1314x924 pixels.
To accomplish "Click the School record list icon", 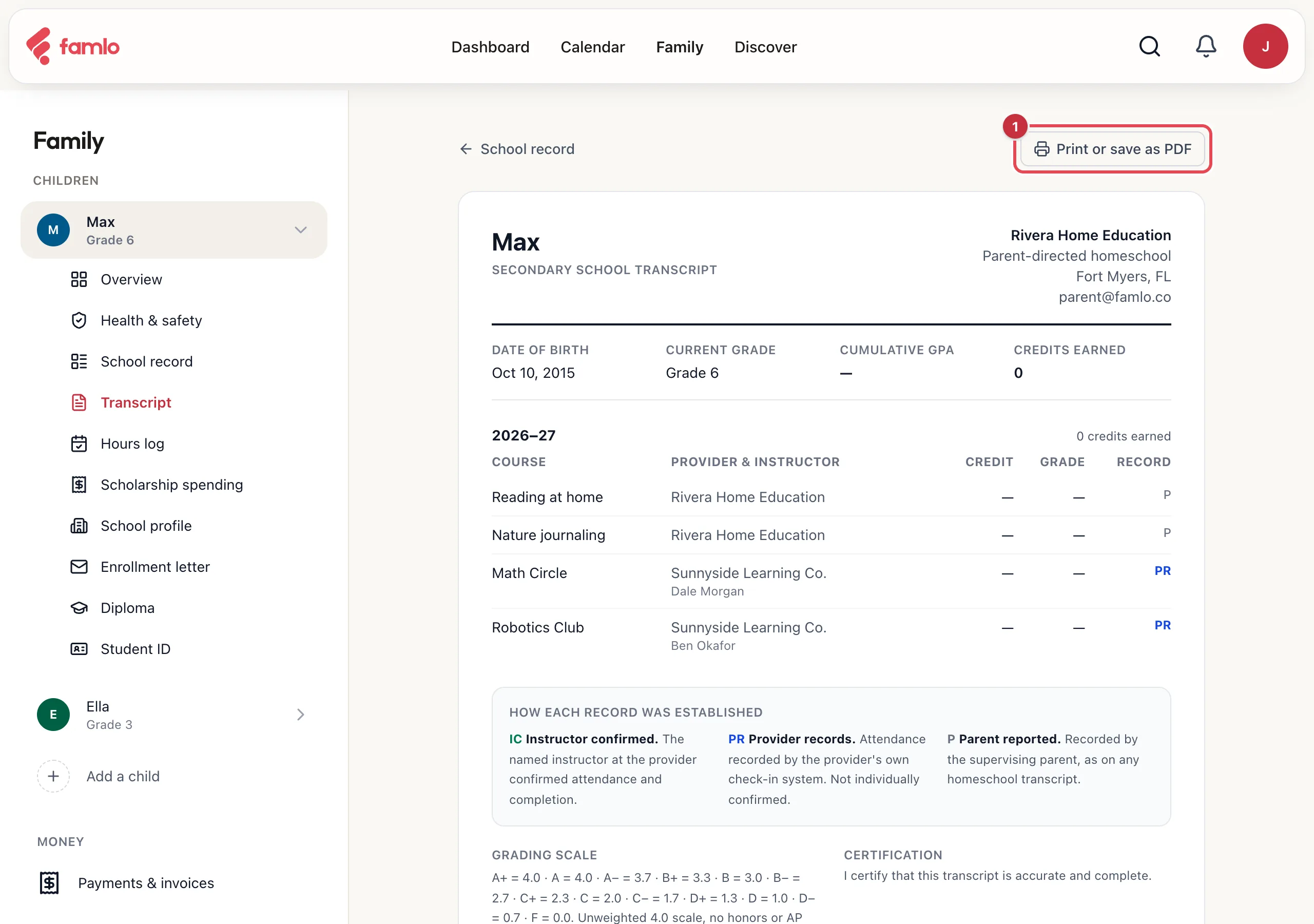I will 79,361.
